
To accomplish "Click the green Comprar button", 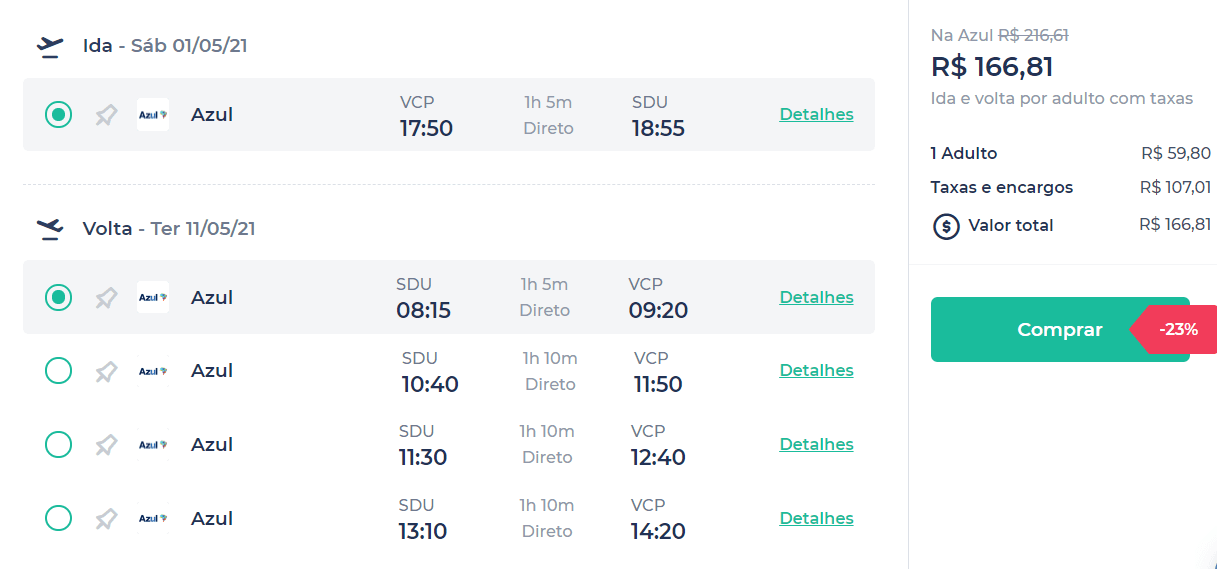I will pyautogui.click(x=1060, y=329).
